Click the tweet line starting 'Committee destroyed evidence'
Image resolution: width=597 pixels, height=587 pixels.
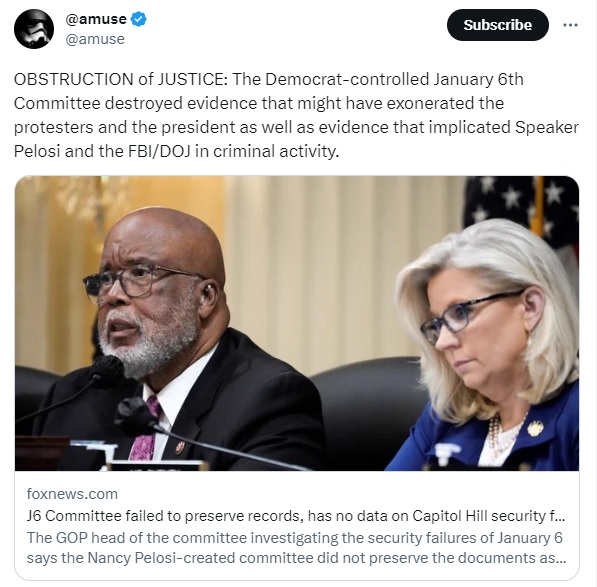coord(259,103)
